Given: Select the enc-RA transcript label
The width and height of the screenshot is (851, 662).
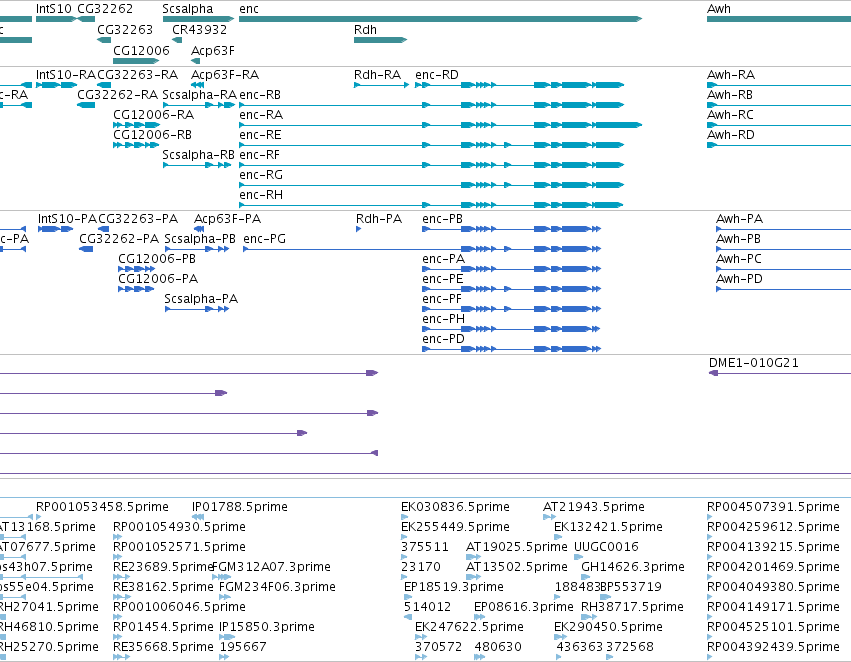Looking at the screenshot, I should coord(261,114).
